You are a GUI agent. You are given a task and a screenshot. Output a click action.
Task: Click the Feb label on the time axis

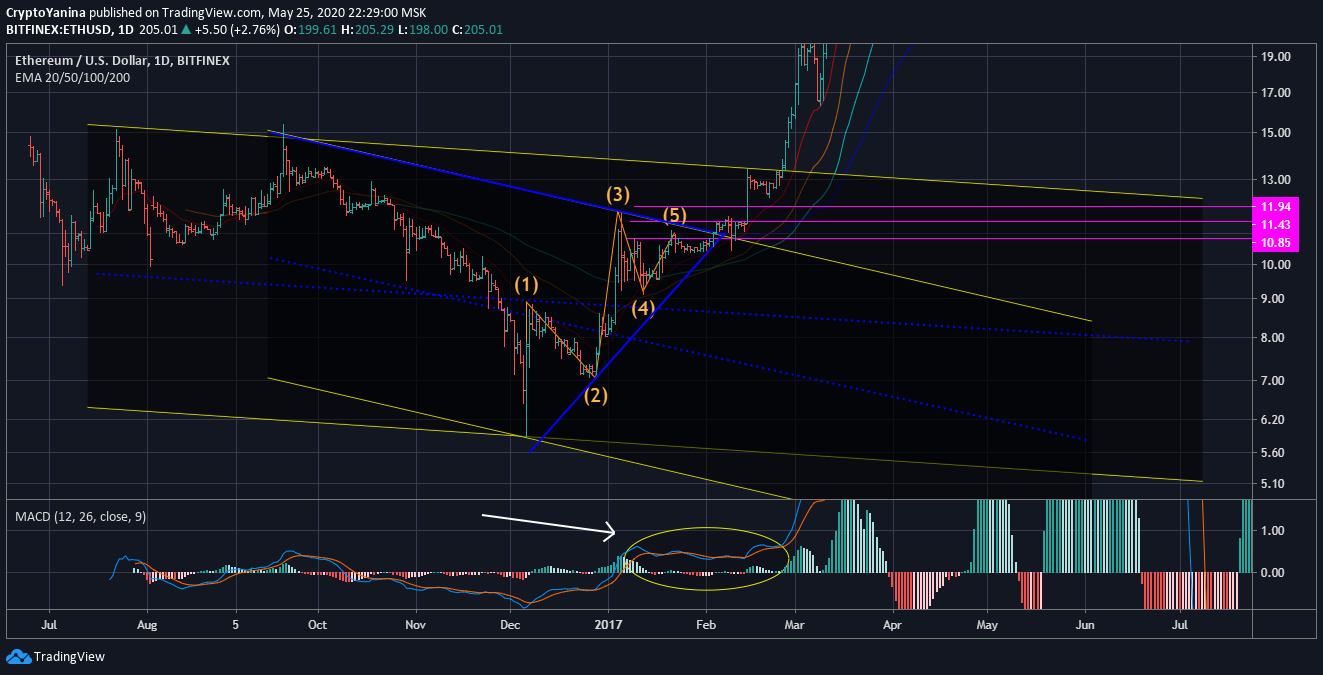pyautogui.click(x=706, y=625)
